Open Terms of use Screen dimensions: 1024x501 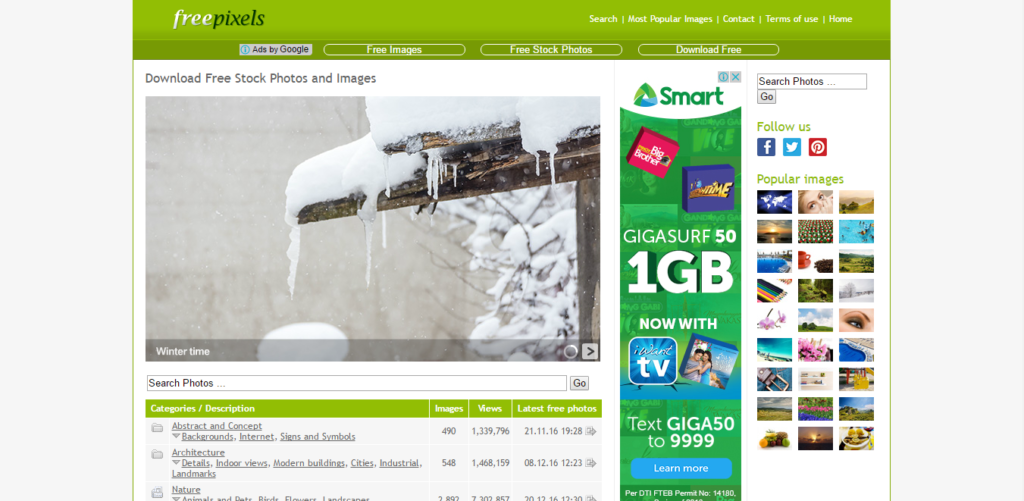tap(792, 19)
